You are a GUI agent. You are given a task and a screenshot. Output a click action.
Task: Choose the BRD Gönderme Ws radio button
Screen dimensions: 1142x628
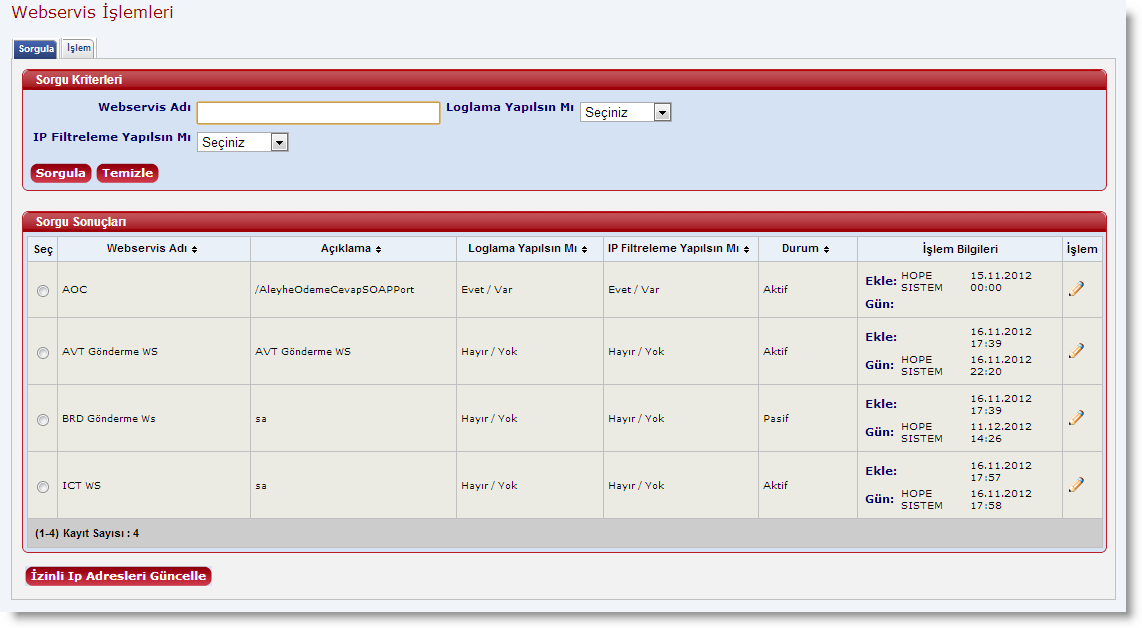43,420
